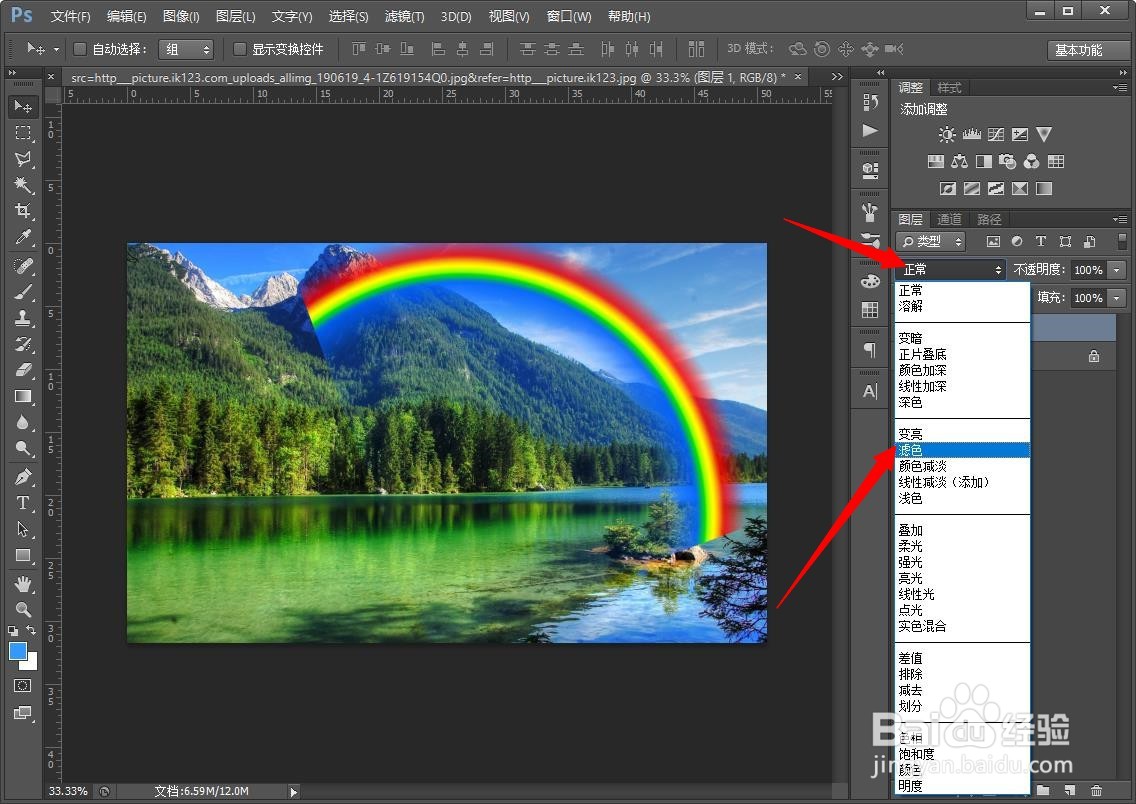This screenshot has width=1136, height=804.
Task: Select the Magic Wand tool
Action: tap(23, 185)
